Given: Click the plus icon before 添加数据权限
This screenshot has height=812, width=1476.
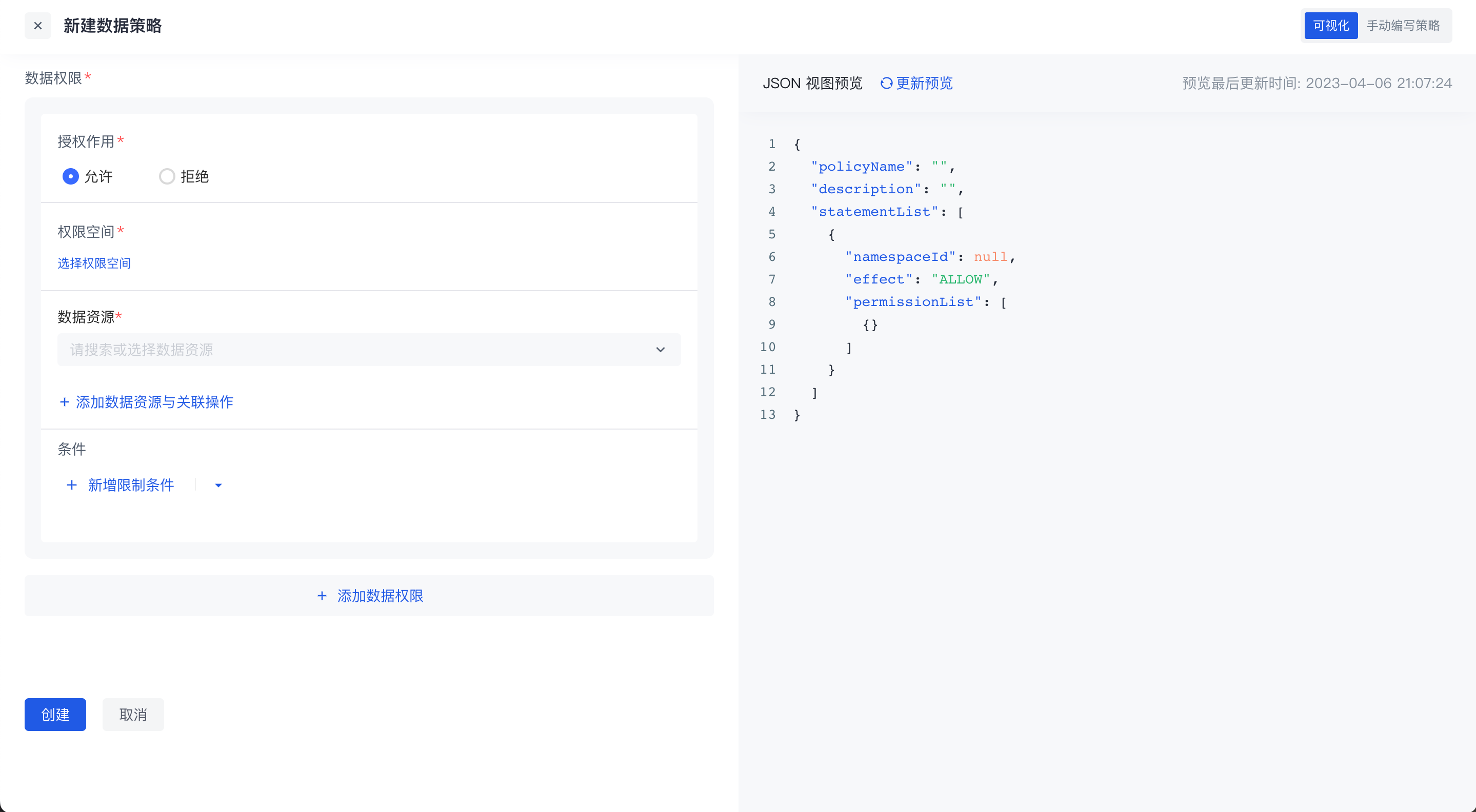Looking at the screenshot, I should pyautogui.click(x=322, y=596).
